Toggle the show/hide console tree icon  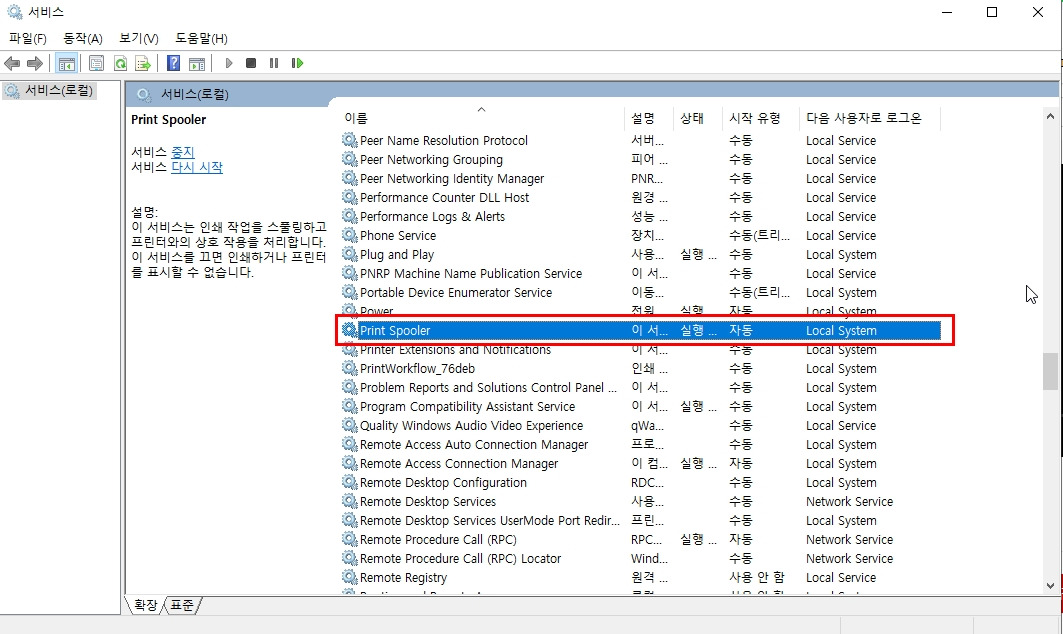tap(66, 64)
